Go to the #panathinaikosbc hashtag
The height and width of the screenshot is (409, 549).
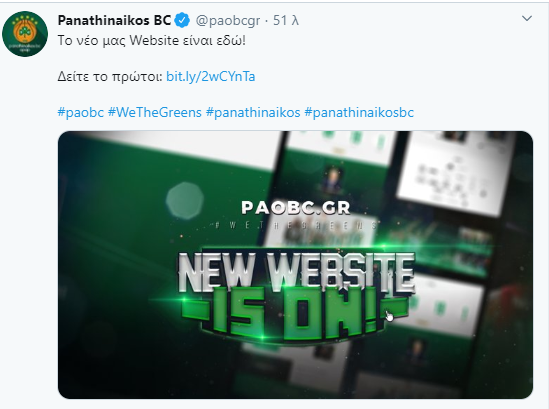coord(359,112)
